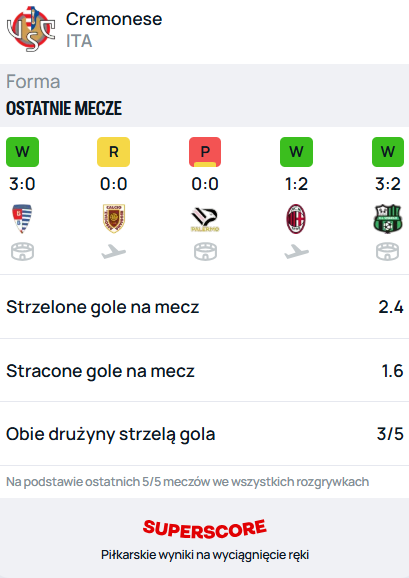Open the Reggiana opponent crest

(113, 219)
